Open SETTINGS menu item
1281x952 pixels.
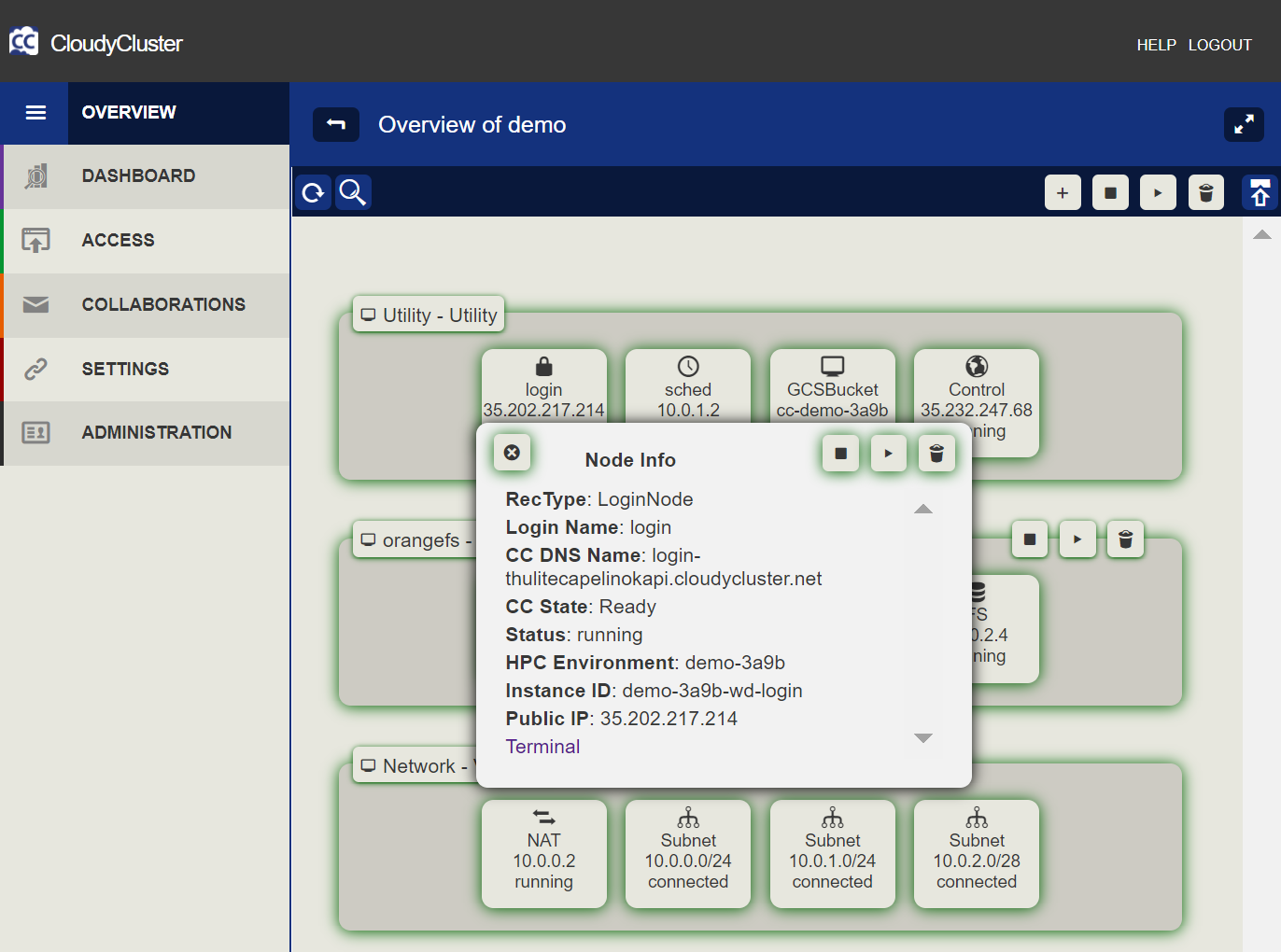click(x=125, y=369)
